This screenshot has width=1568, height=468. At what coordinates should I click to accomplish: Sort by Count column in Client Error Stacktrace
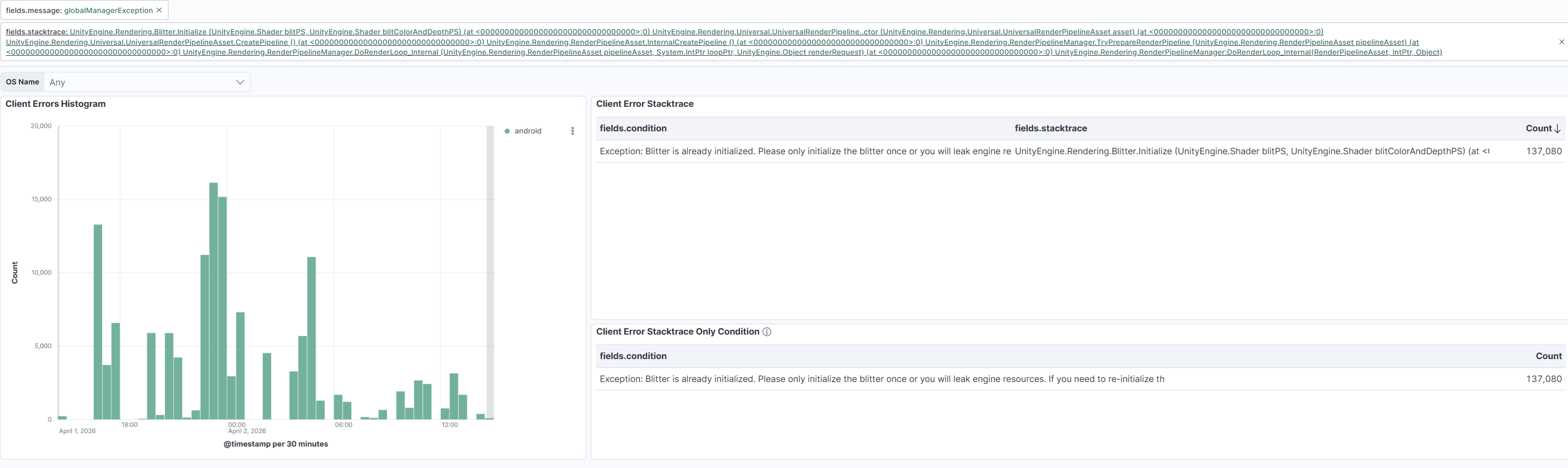[x=1538, y=128]
